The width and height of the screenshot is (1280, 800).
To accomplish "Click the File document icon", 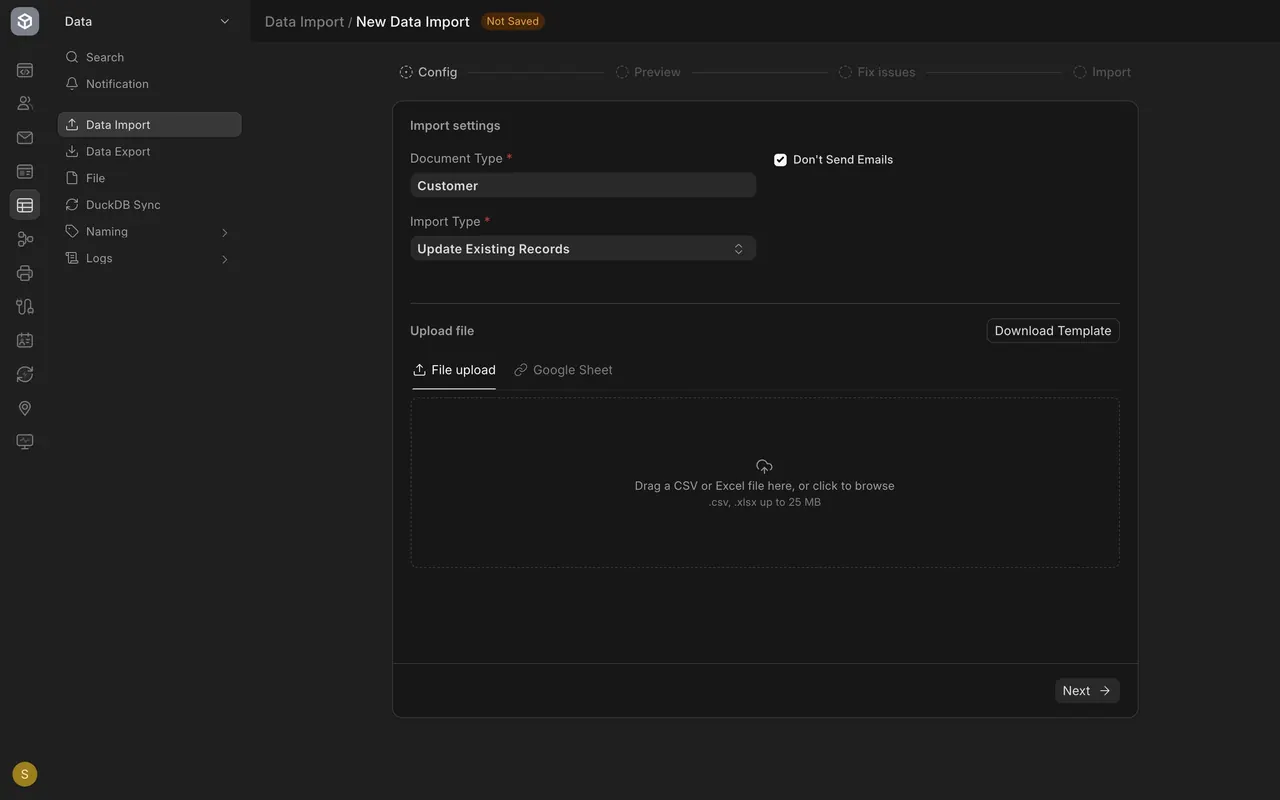I will pyautogui.click(x=72, y=178).
